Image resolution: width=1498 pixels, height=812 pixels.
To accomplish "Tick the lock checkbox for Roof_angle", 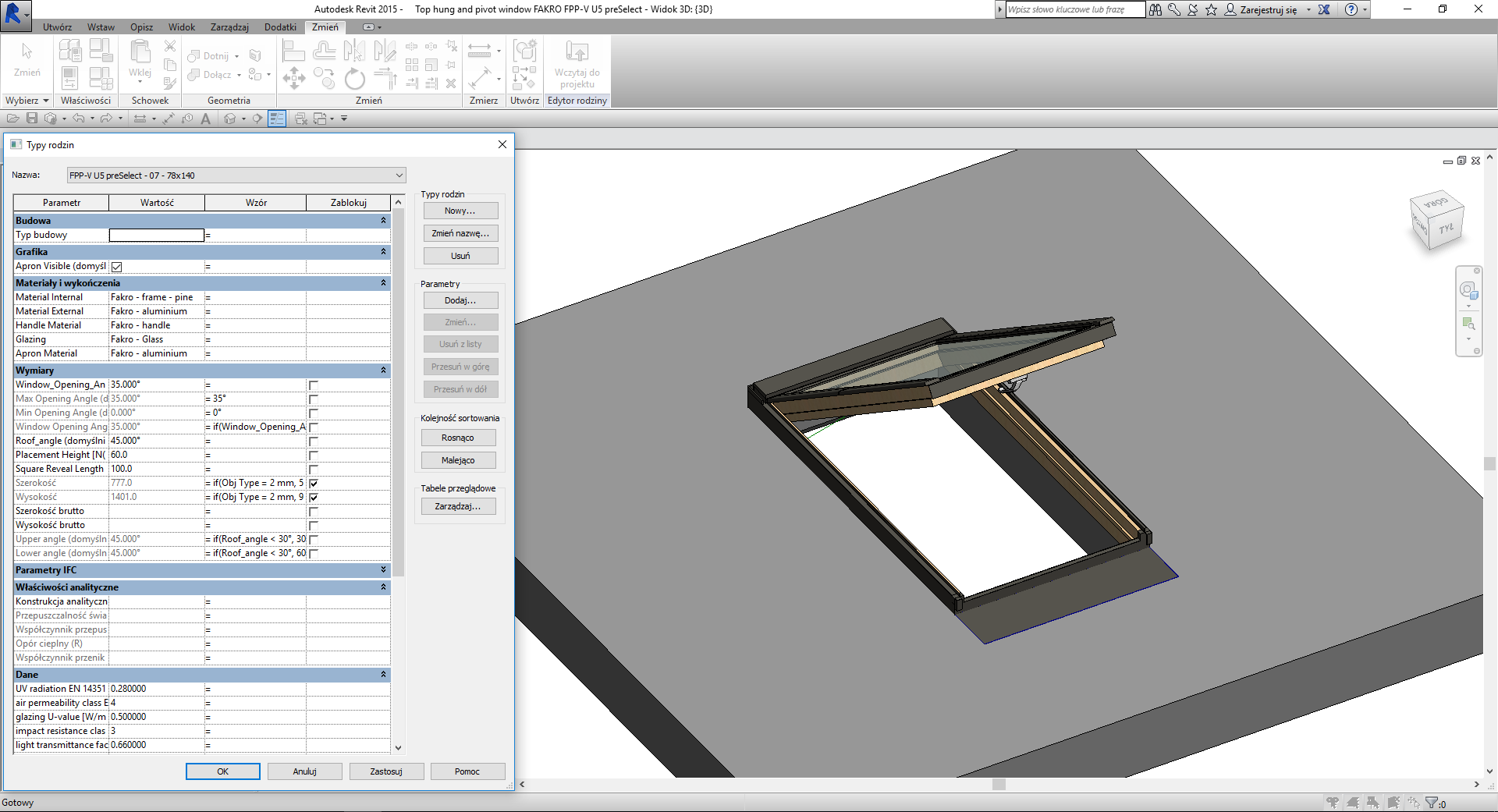I will click(314, 441).
